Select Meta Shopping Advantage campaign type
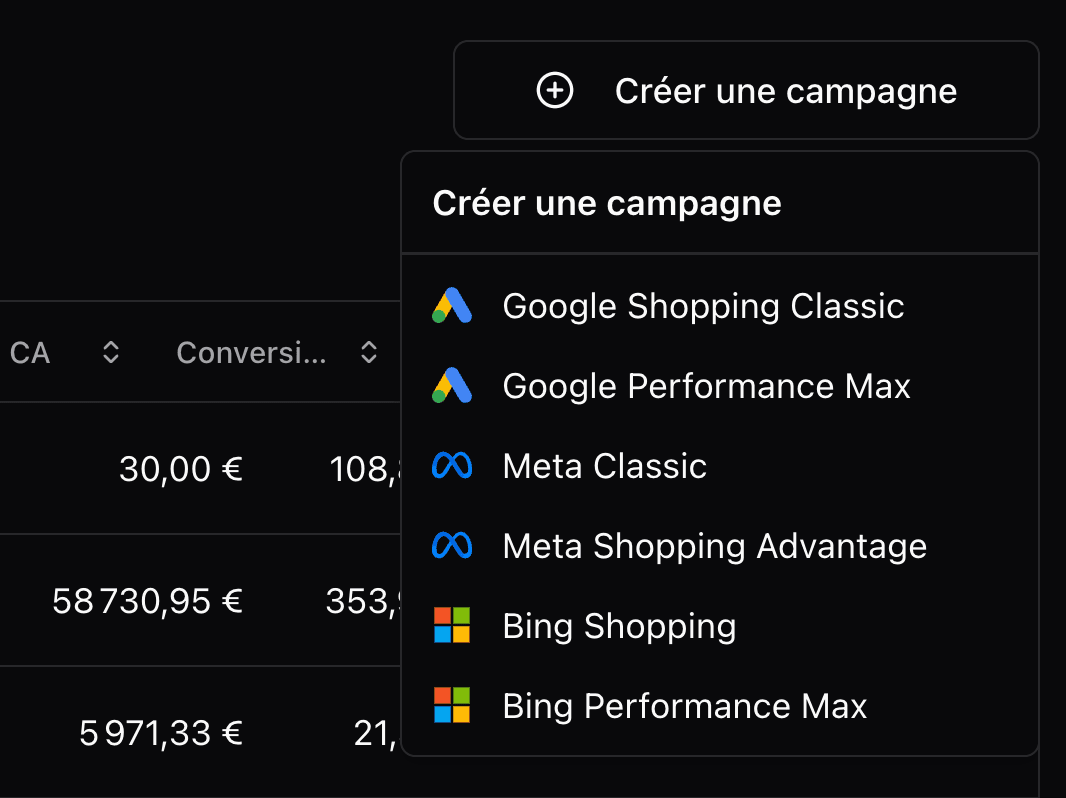This screenshot has height=798, width=1066. pyautogui.click(x=714, y=546)
